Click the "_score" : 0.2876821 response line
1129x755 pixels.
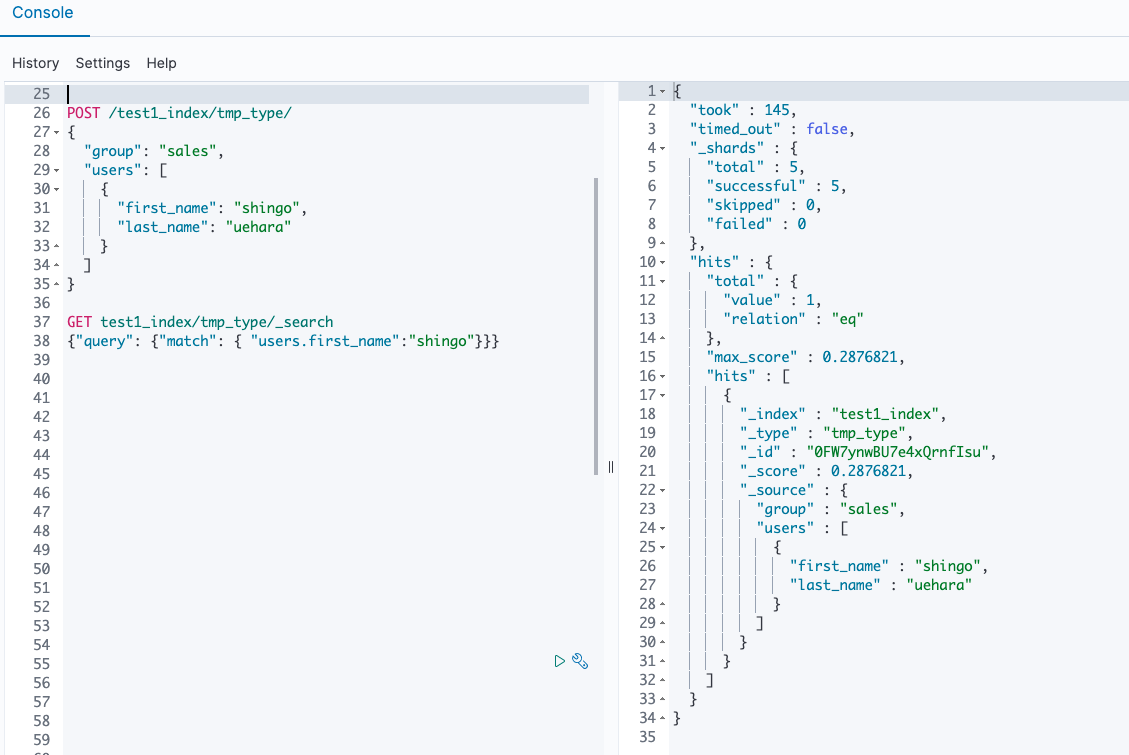(827, 471)
